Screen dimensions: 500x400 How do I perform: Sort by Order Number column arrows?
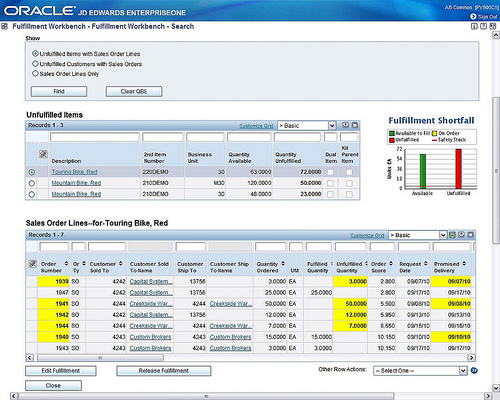coord(66,264)
